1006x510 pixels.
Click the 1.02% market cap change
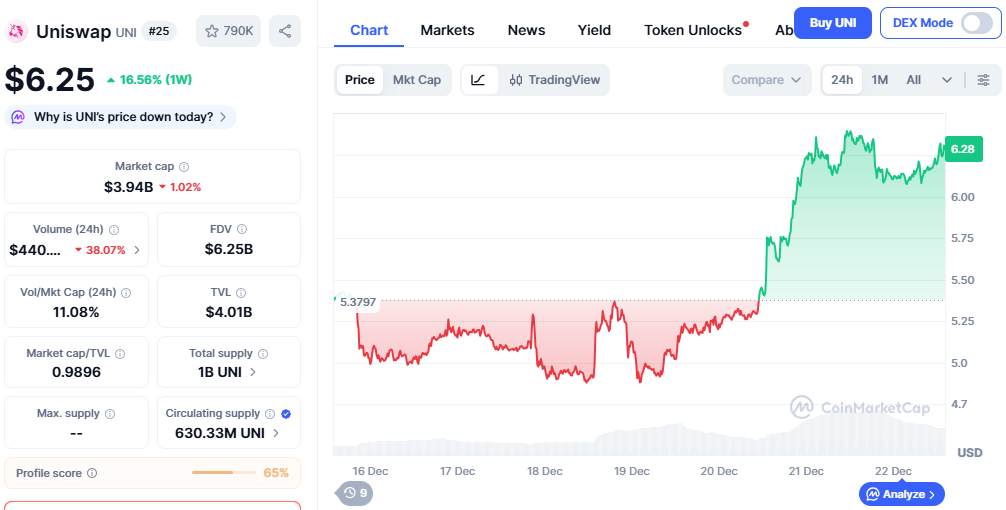pos(180,187)
